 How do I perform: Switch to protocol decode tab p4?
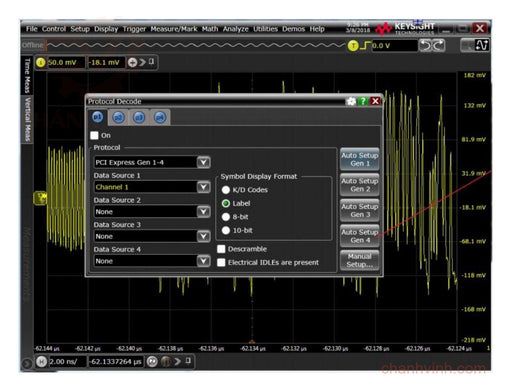(x=160, y=117)
